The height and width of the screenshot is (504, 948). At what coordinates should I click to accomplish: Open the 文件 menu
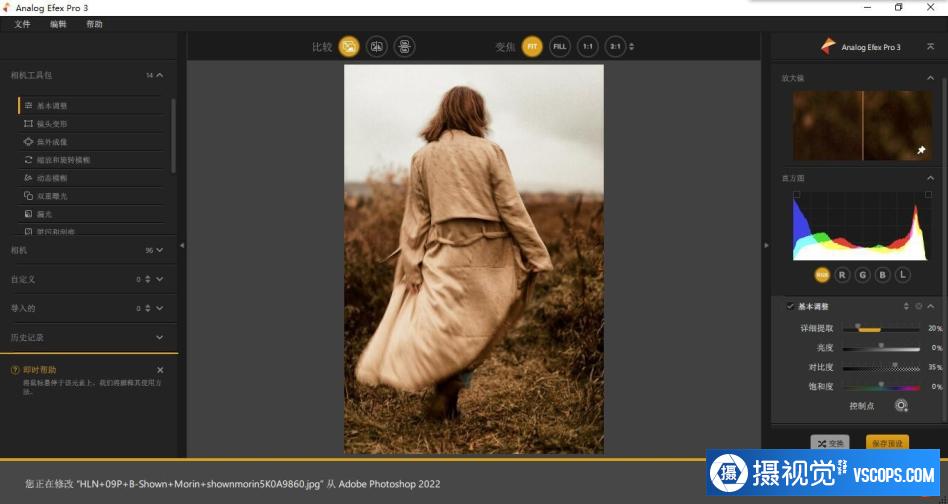pyautogui.click(x=22, y=24)
